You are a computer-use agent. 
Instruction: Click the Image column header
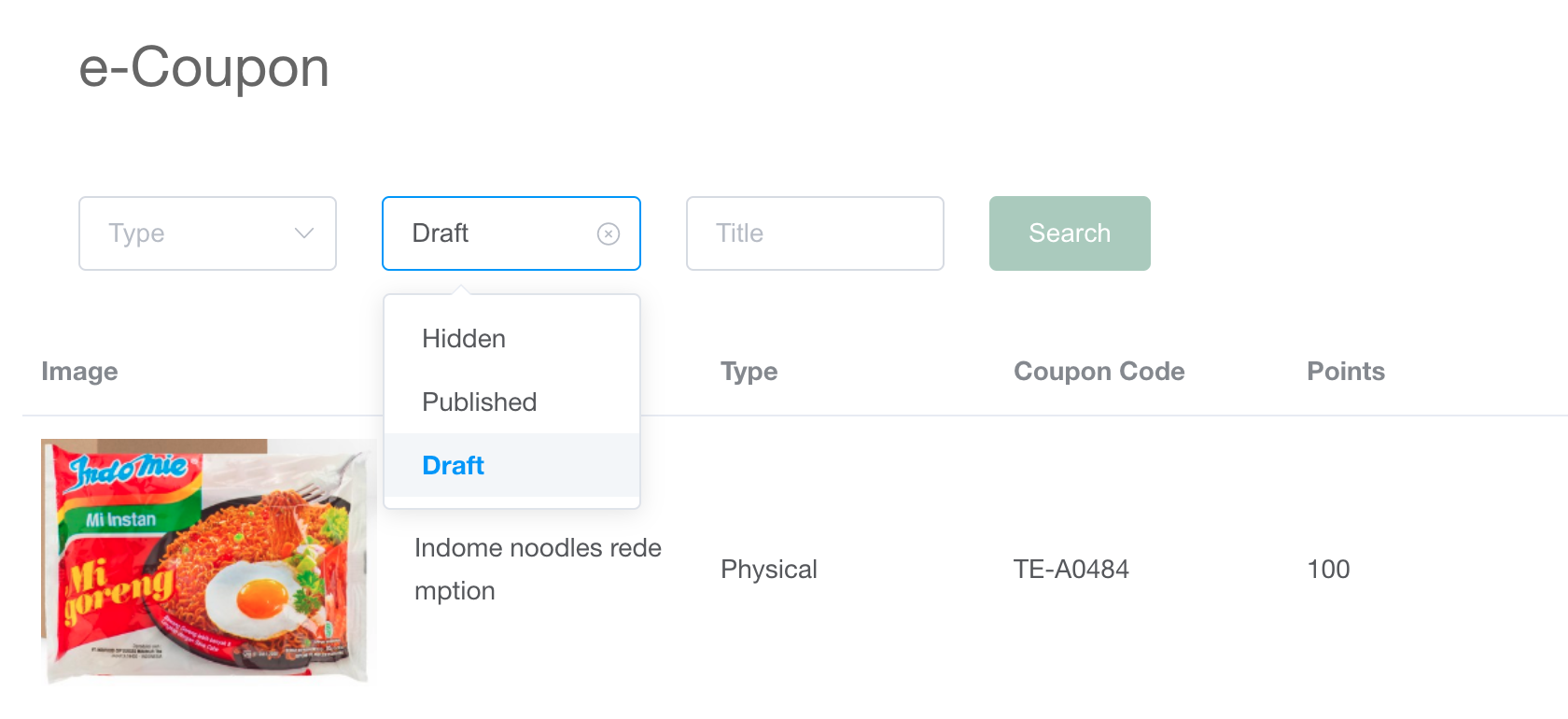[x=79, y=372]
